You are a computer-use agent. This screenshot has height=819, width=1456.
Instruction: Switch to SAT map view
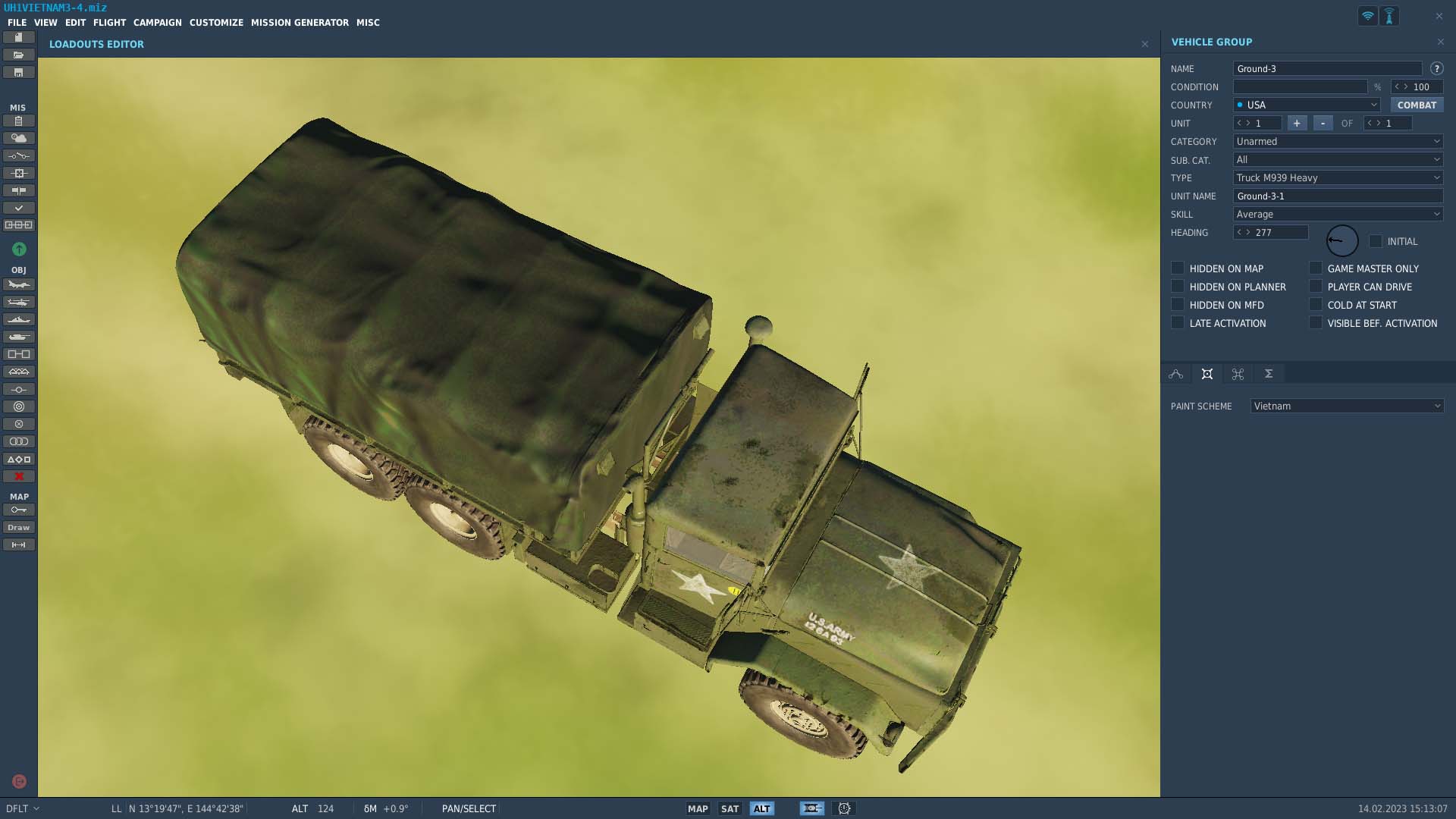tap(730, 808)
